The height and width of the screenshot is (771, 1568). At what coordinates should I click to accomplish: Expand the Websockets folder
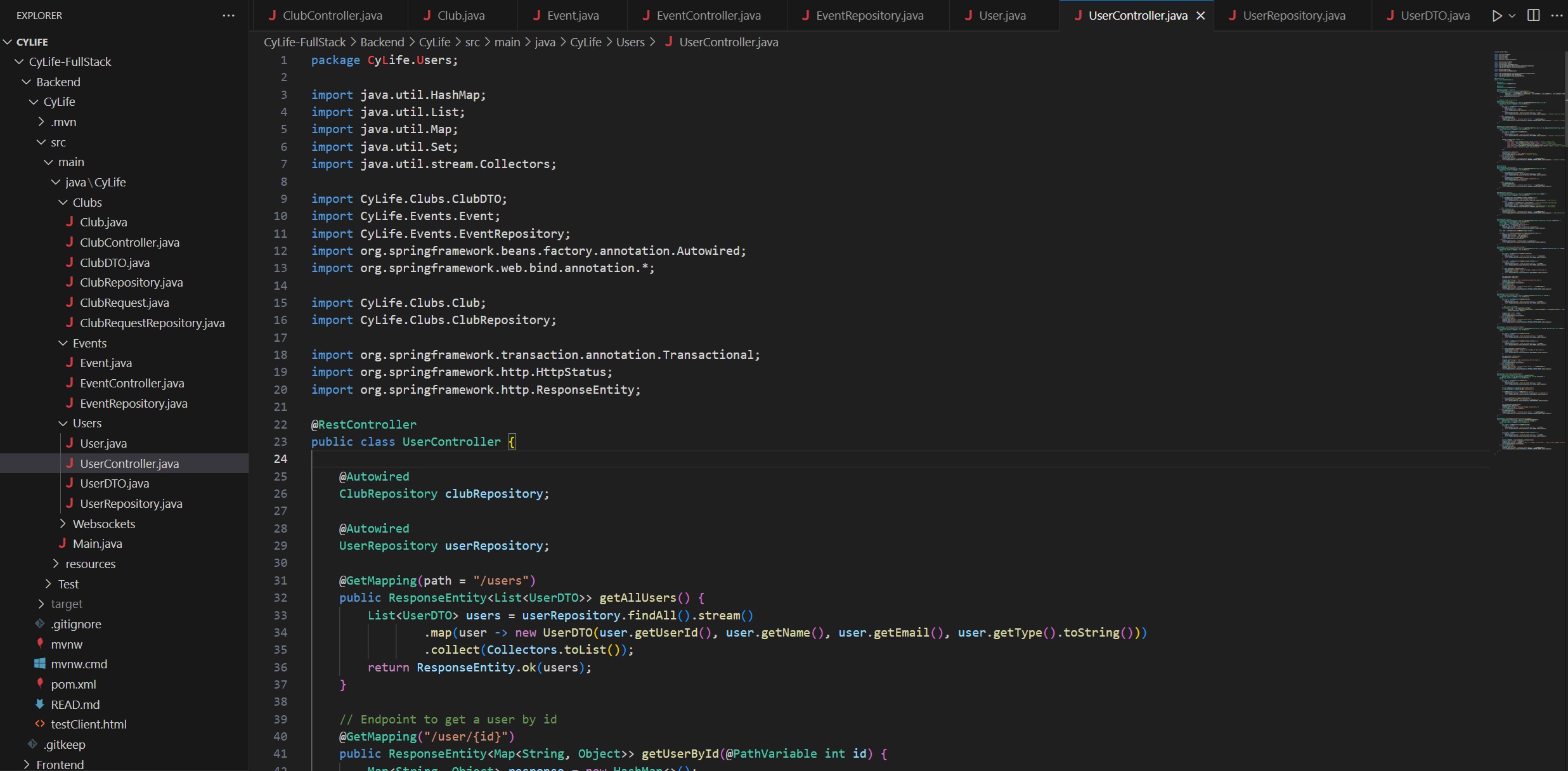(103, 524)
